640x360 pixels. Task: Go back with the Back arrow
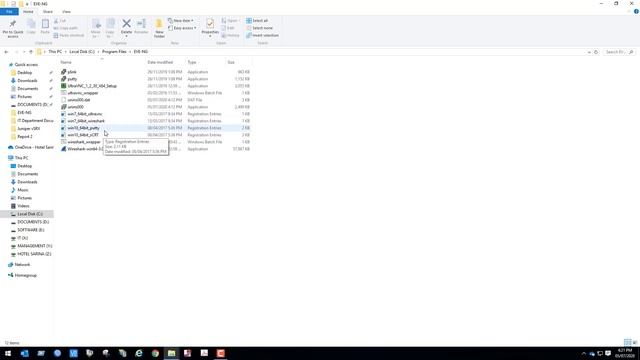(6, 52)
